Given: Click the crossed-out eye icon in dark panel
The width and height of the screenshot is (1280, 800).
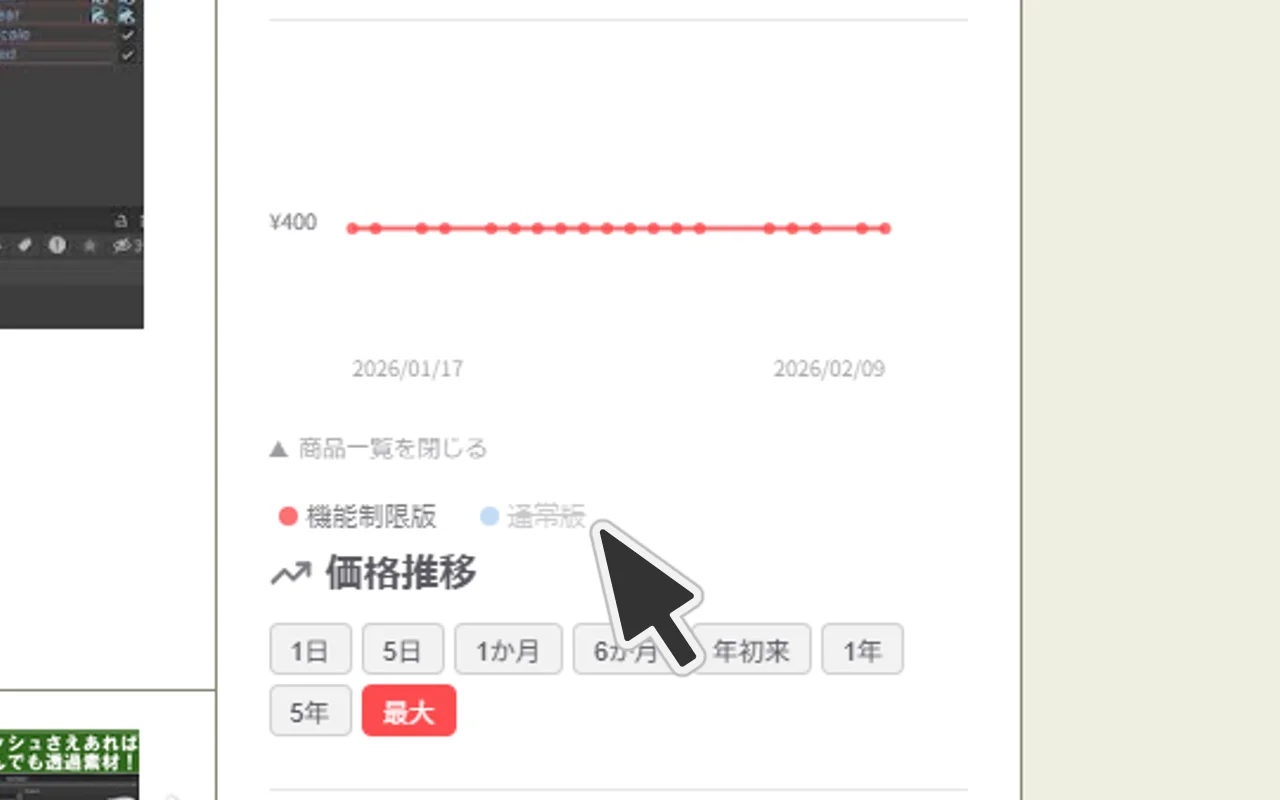Looking at the screenshot, I should coord(122,245).
